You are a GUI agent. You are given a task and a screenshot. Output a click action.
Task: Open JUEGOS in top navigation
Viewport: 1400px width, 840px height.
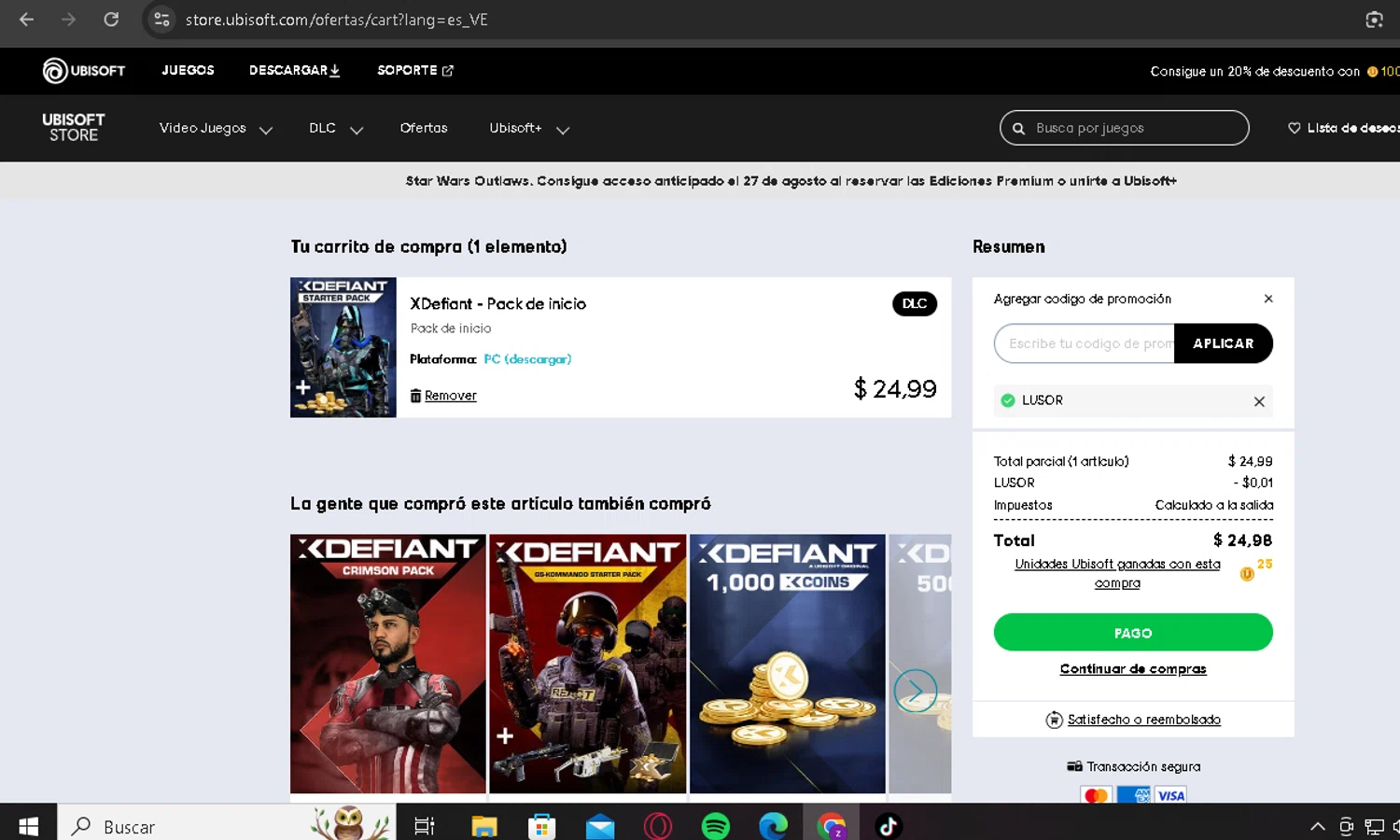click(x=188, y=70)
